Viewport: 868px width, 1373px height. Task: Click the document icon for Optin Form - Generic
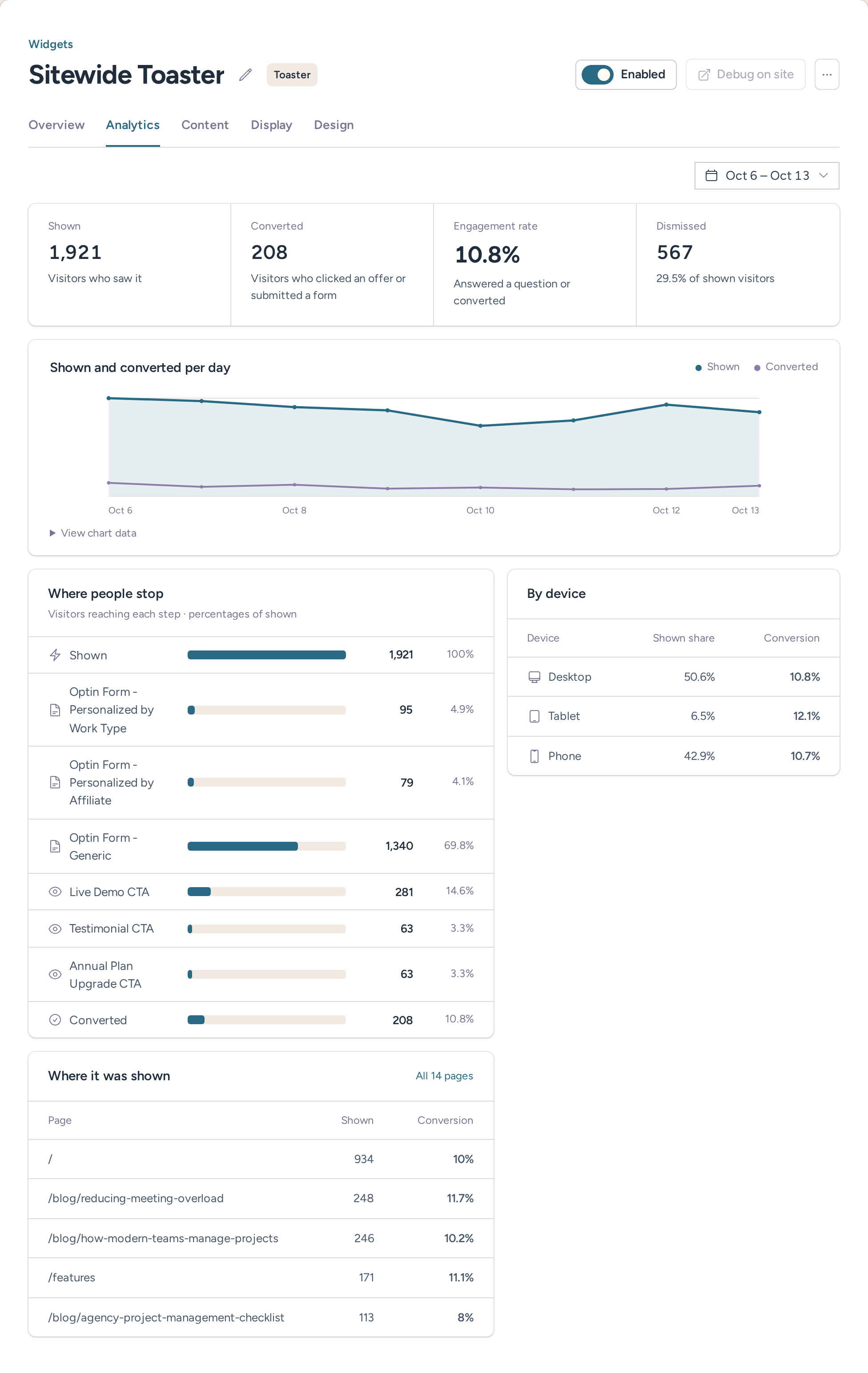tap(55, 846)
